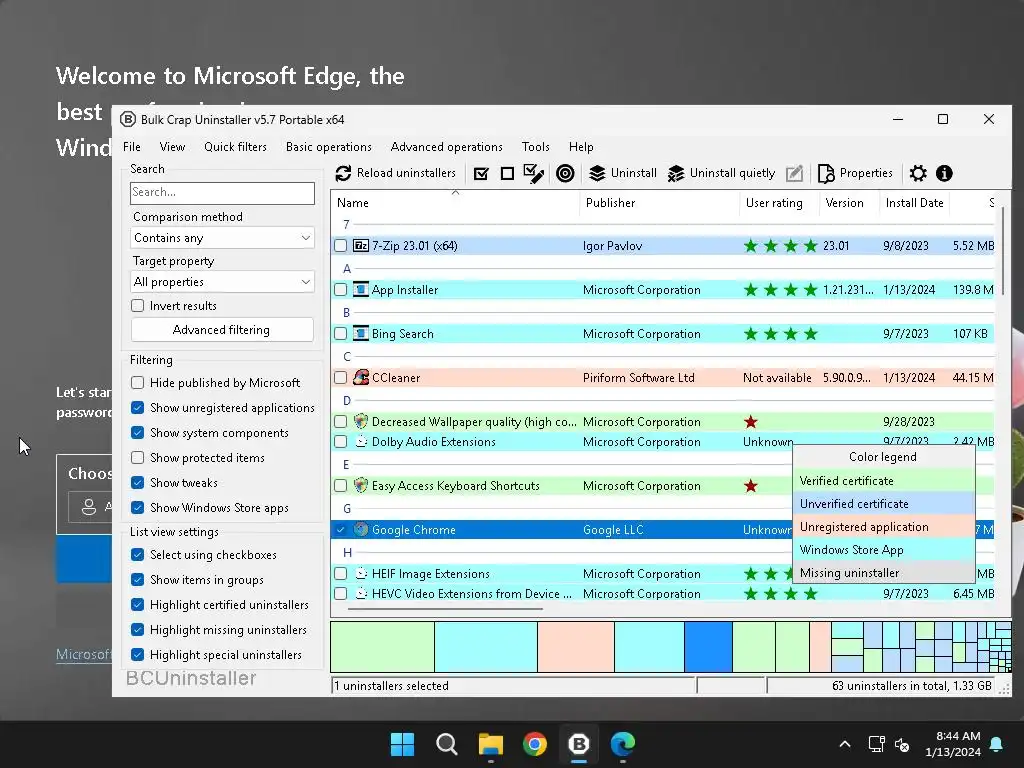Uncheck Show tweaks option
Viewport: 1024px width, 768px height.
(137, 483)
